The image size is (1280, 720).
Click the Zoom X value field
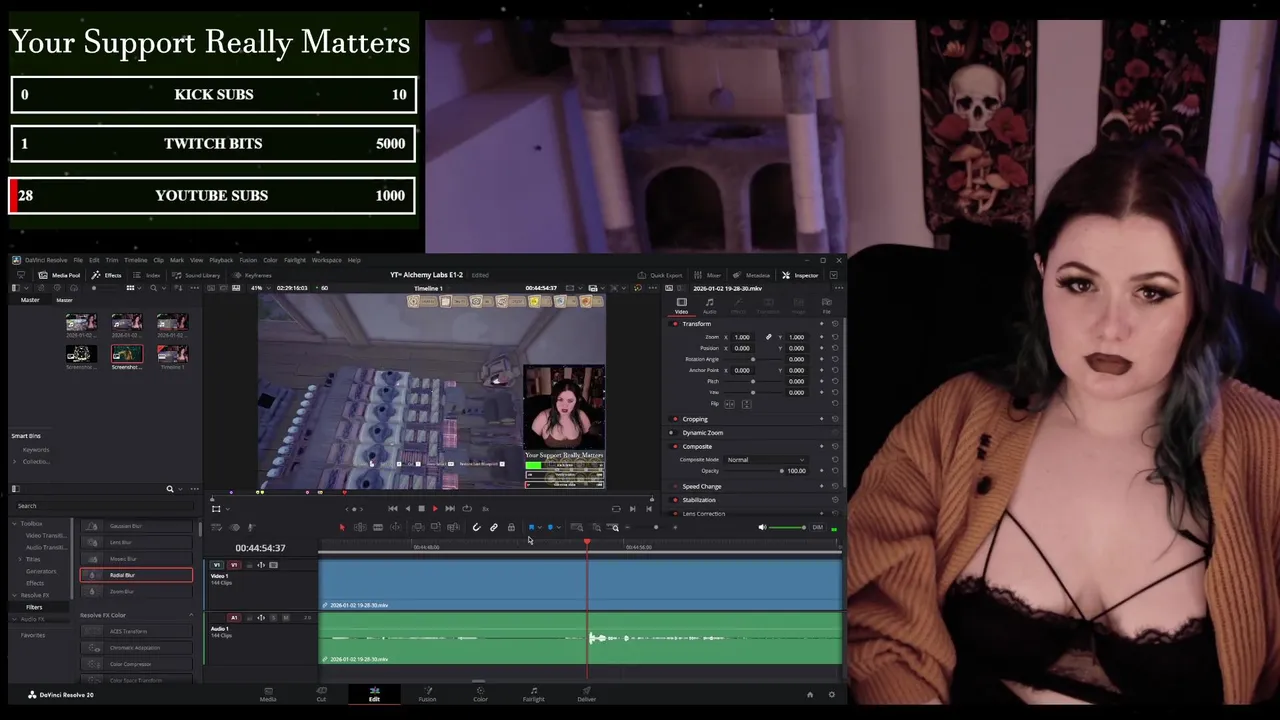pyautogui.click(x=742, y=337)
